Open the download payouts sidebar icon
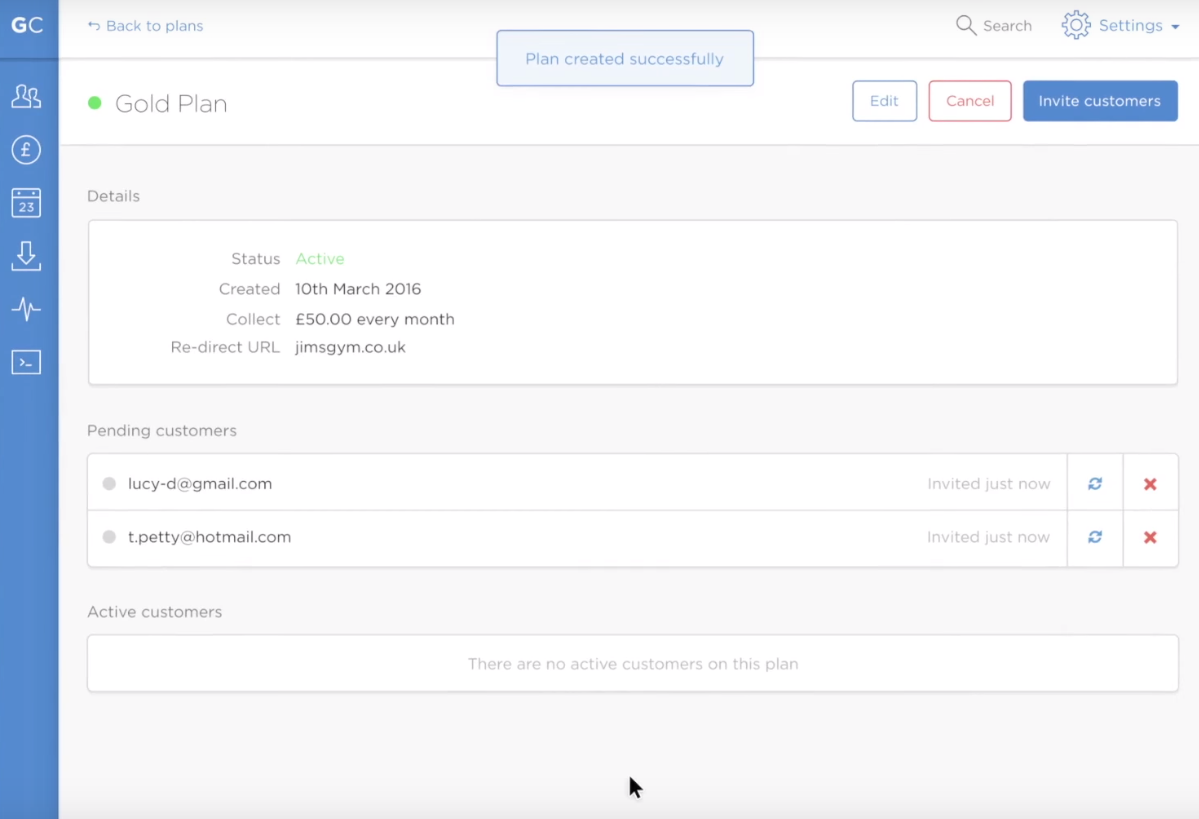The image size is (1199, 819). 26,256
